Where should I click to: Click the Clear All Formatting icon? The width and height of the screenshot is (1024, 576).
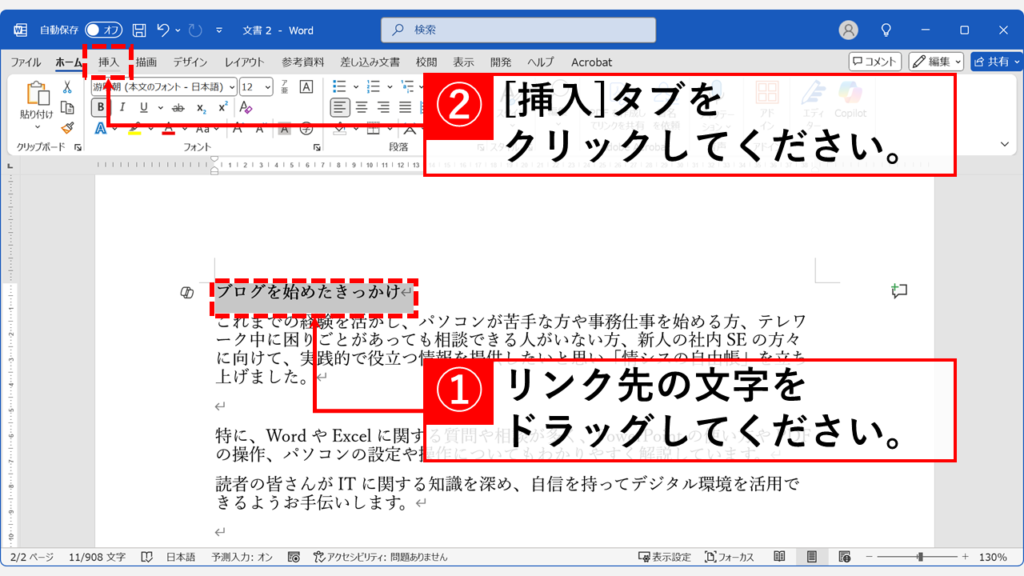pos(246,107)
